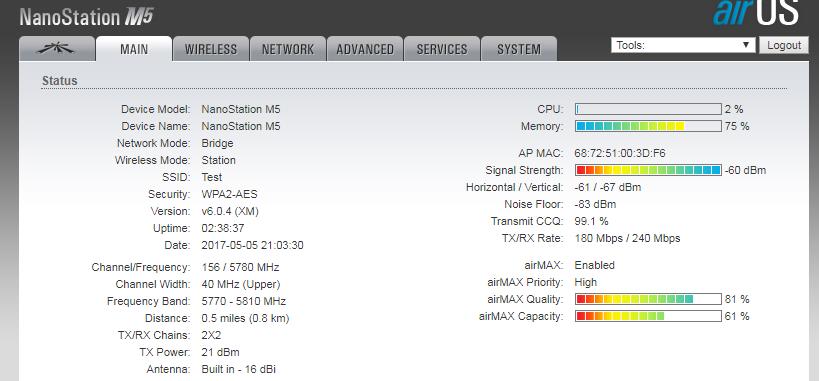Image resolution: width=819 pixels, height=381 pixels.
Task: Click the NanoStation M5 header logo
Action: (86, 17)
